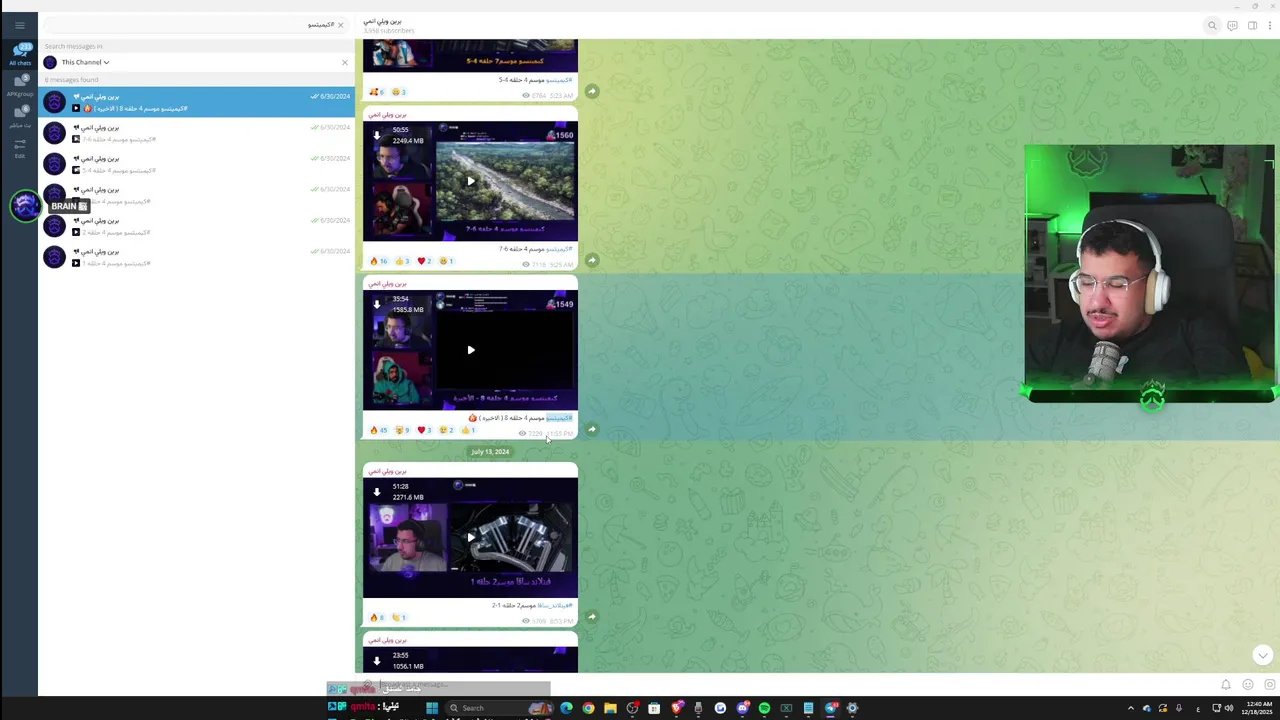Play the 50:55 video for episodes 7-6
This screenshot has height=720, width=1280.
pos(471,181)
